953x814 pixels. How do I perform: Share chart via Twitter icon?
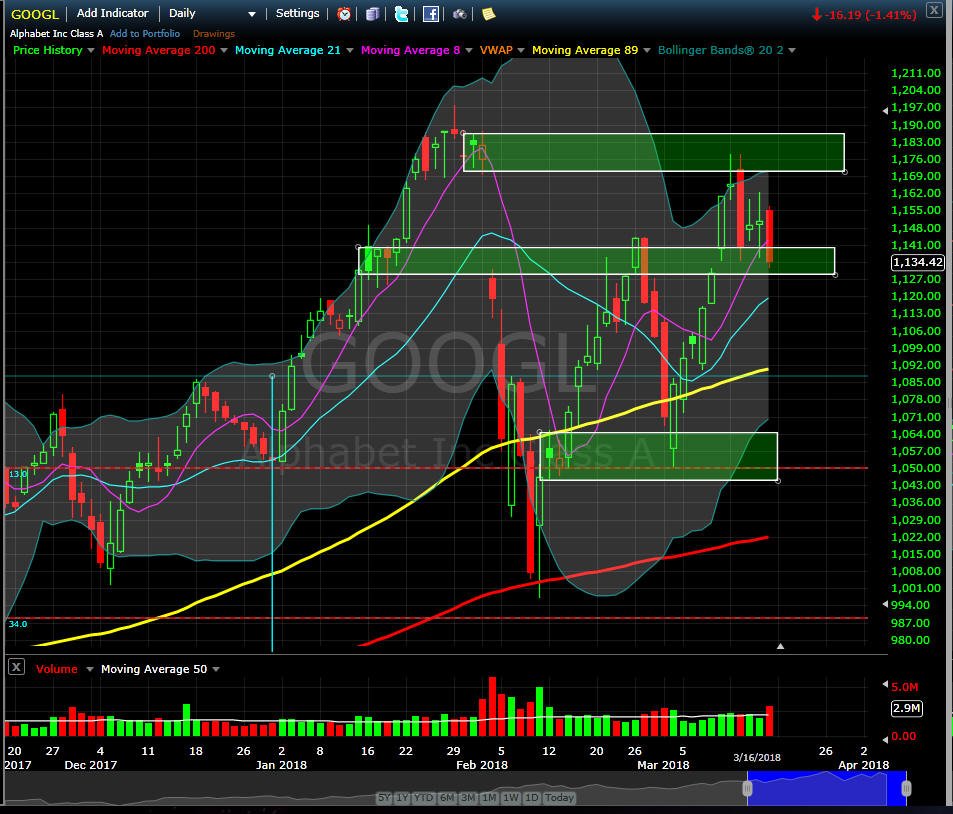click(401, 13)
